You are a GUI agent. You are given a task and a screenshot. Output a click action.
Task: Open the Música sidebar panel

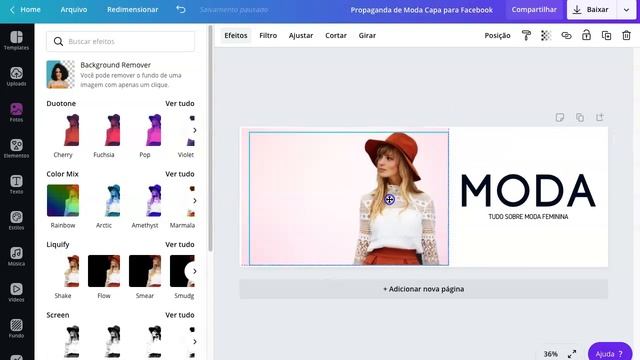pyautogui.click(x=16, y=256)
